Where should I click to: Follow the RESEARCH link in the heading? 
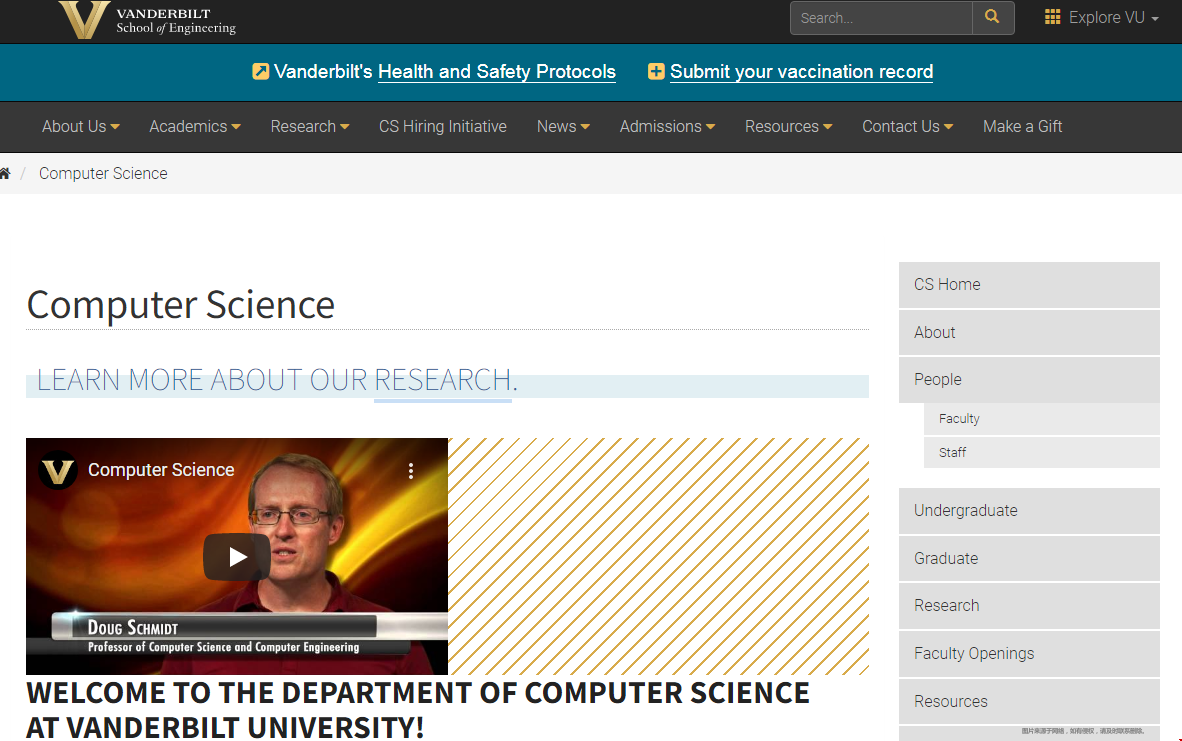[x=442, y=380]
